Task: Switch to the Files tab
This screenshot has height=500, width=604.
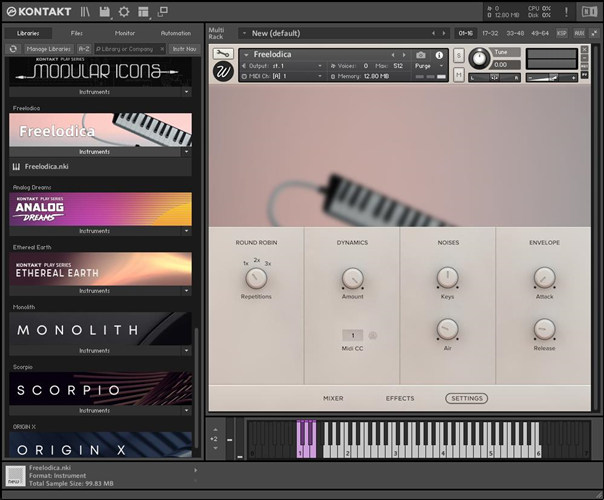Action: click(x=76, y=33)
